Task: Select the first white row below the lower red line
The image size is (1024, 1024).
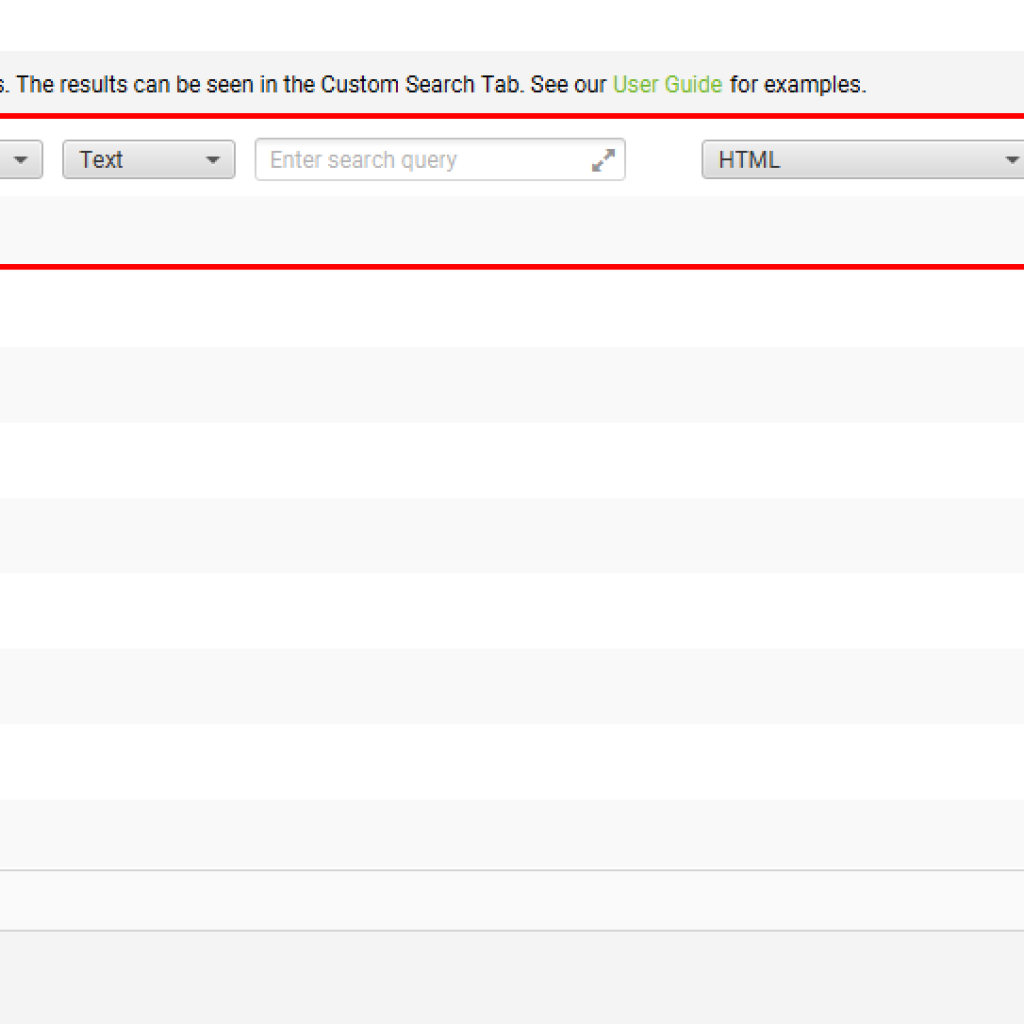Action: 512,308
